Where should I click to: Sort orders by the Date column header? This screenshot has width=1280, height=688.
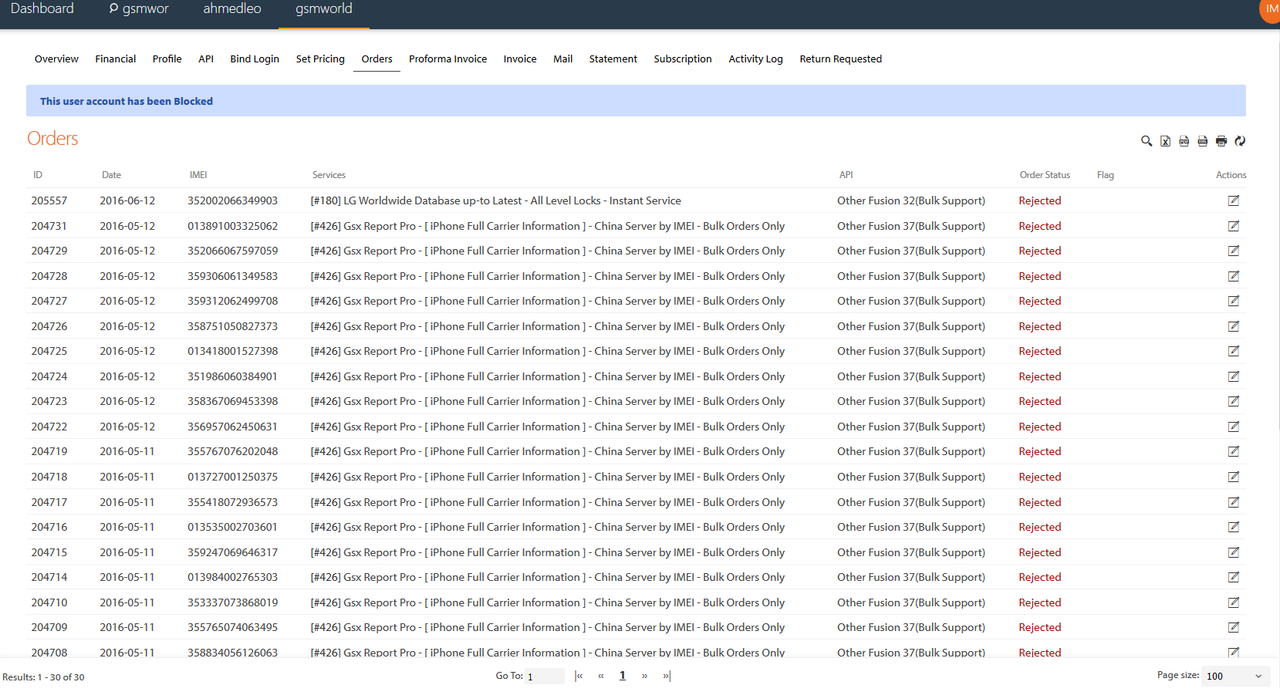point(111,175)
